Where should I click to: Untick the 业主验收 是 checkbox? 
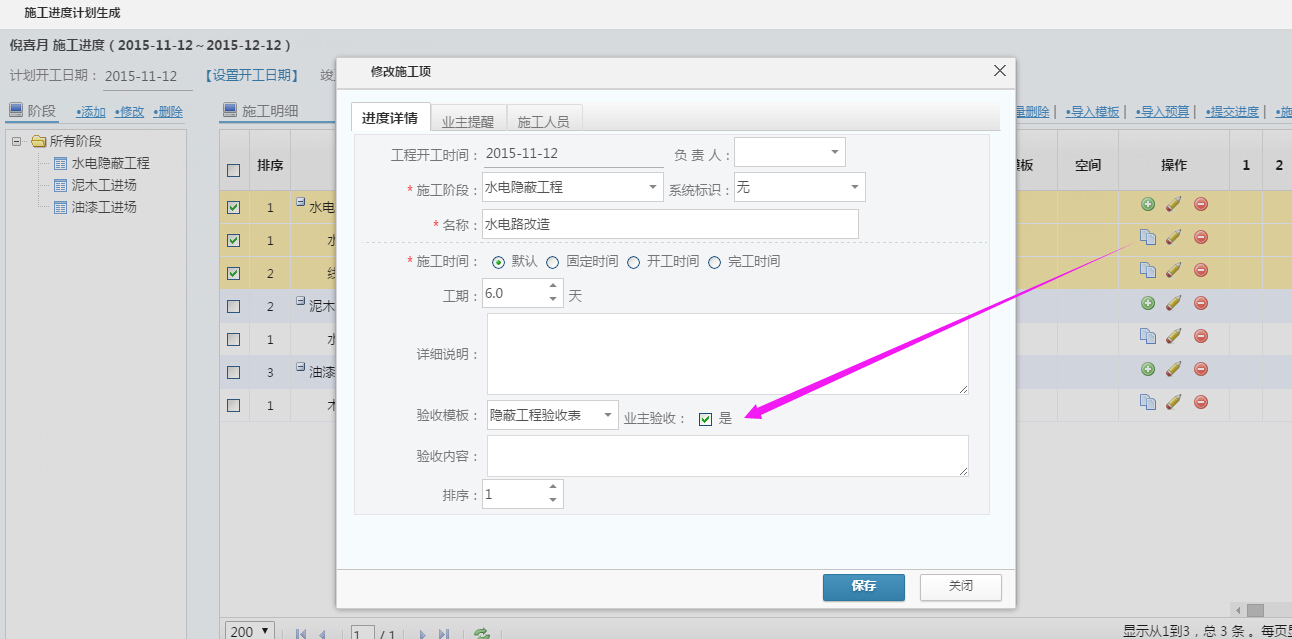click(x=705, y=419)
